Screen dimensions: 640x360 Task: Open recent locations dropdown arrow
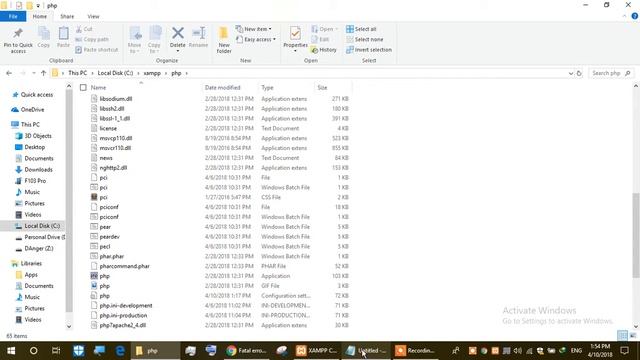[33, 73]
